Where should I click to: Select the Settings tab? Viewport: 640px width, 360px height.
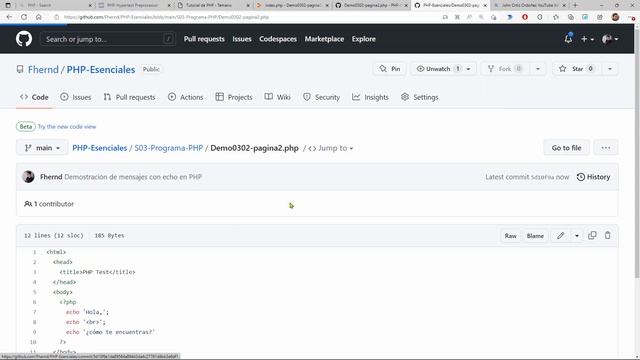(x=420, y=97)
